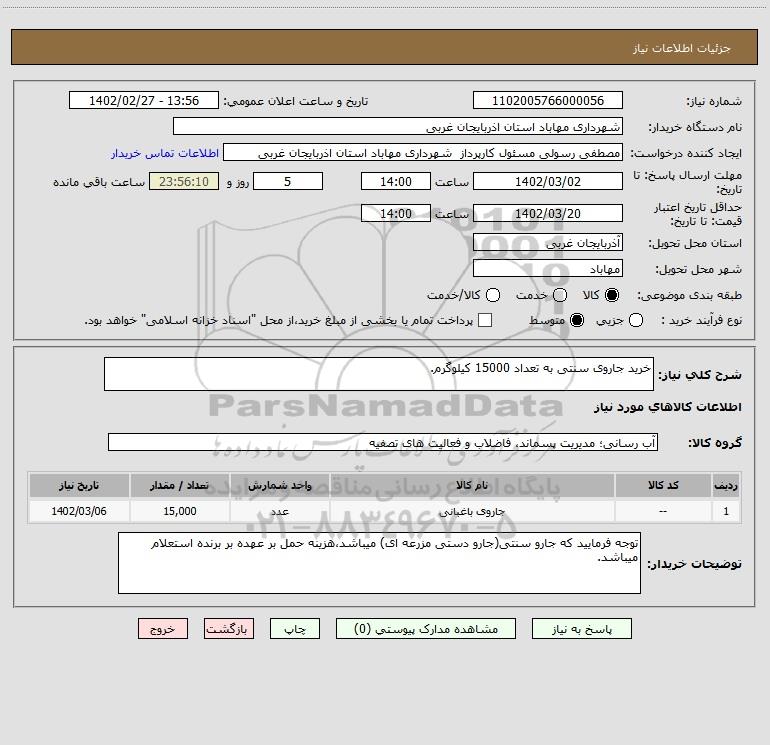Select the کالا radio button
770x745 pixels.
pyautogui.click(x=612, y=295)
